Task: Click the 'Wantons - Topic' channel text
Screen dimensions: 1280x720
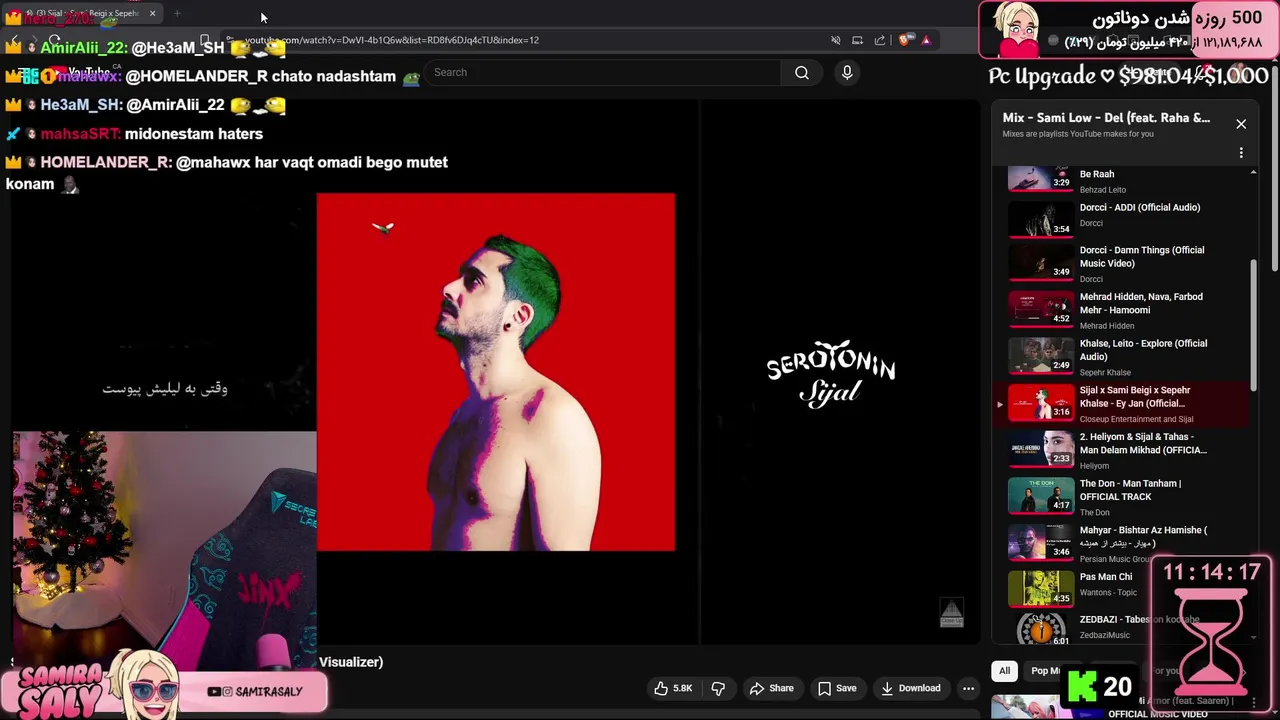Action: tap(1108, 593)
